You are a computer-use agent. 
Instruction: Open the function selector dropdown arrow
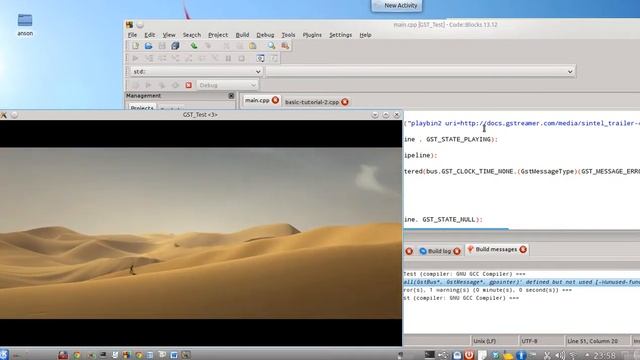tap(570, 71)
